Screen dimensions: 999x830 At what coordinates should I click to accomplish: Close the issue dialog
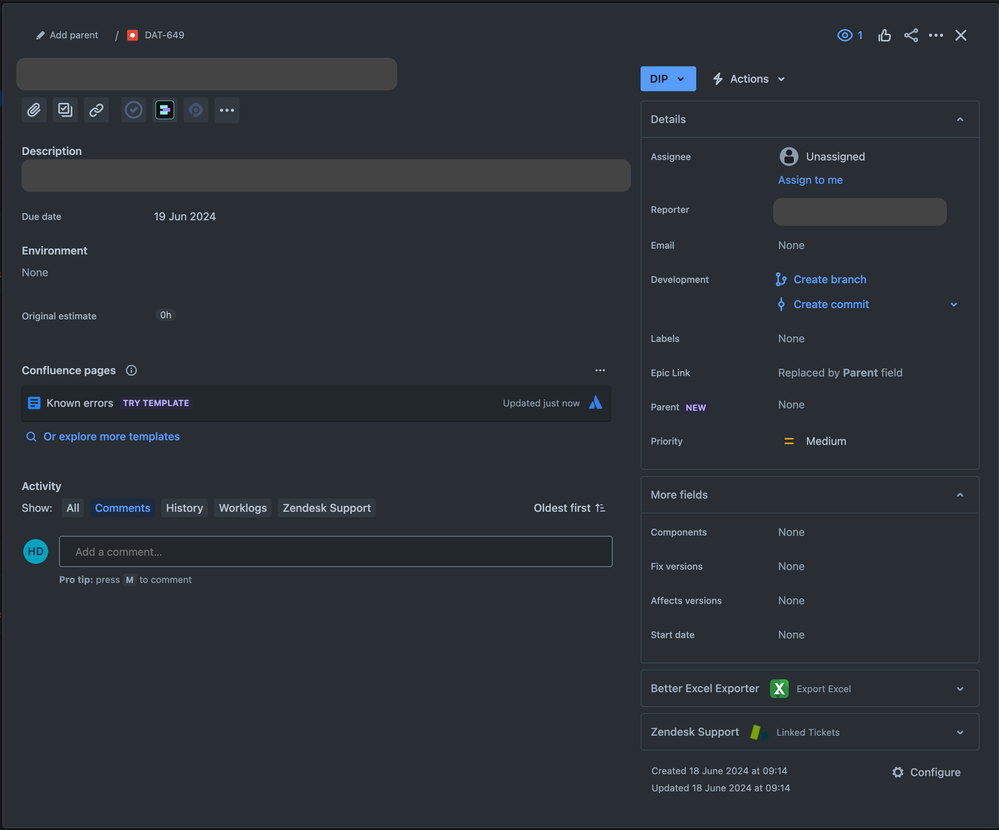961,35
